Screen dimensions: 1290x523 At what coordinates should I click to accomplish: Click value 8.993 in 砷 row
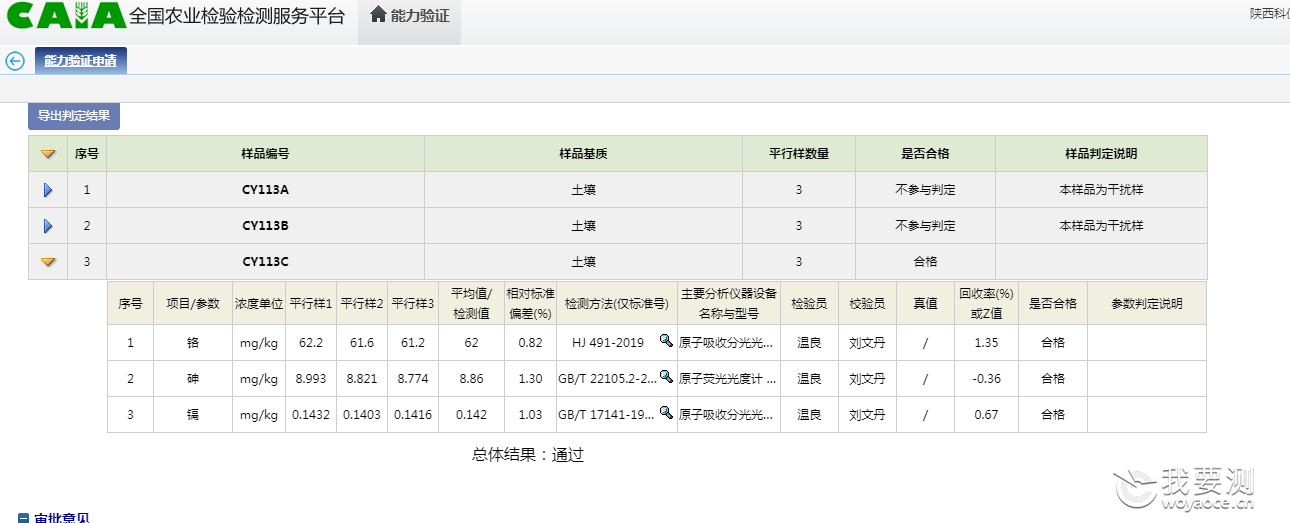point(311,378)
